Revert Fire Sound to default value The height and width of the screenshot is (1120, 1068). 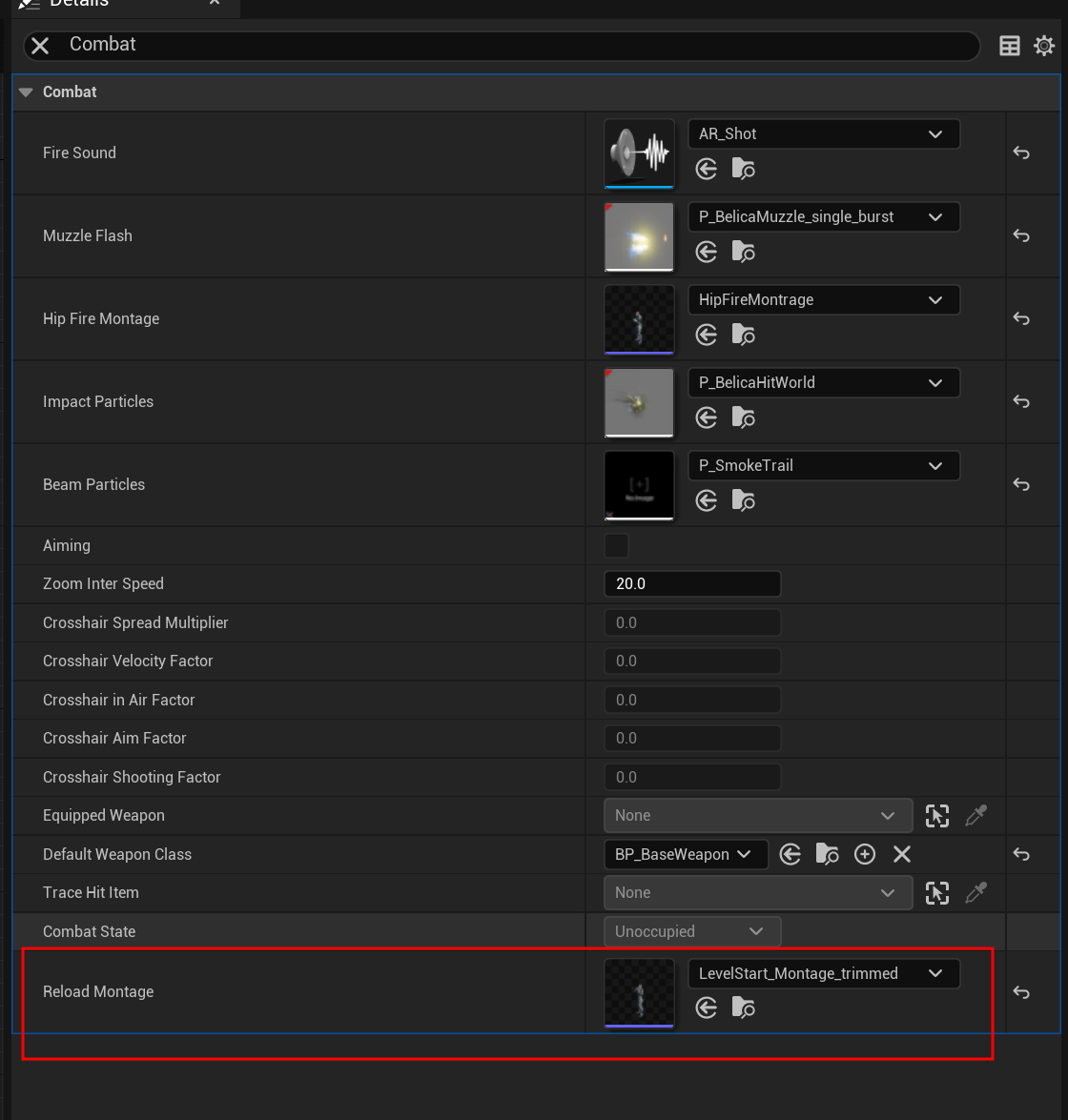pyautogui.click(x=1020, y=153)
